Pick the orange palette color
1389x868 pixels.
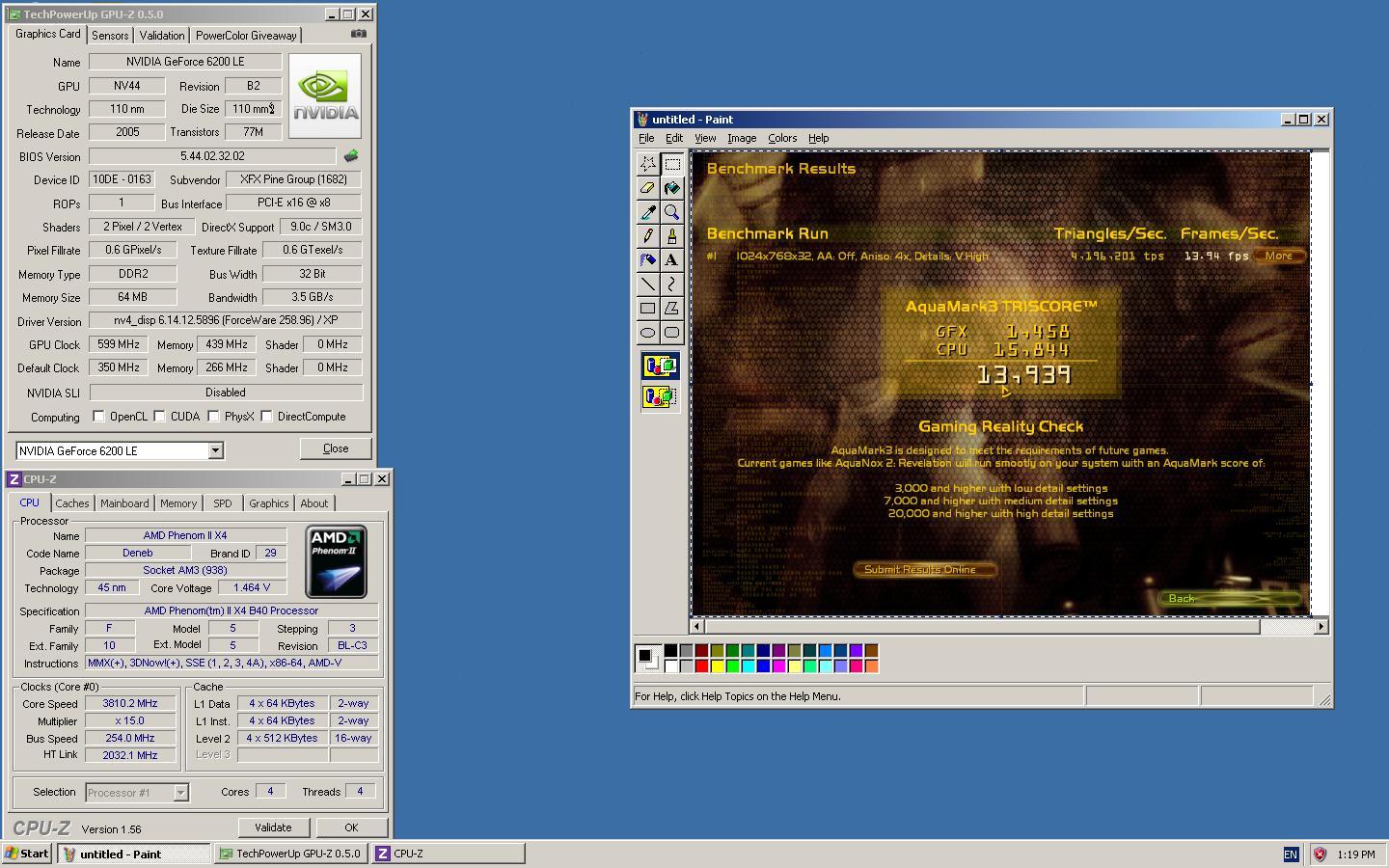pos(871,665)
